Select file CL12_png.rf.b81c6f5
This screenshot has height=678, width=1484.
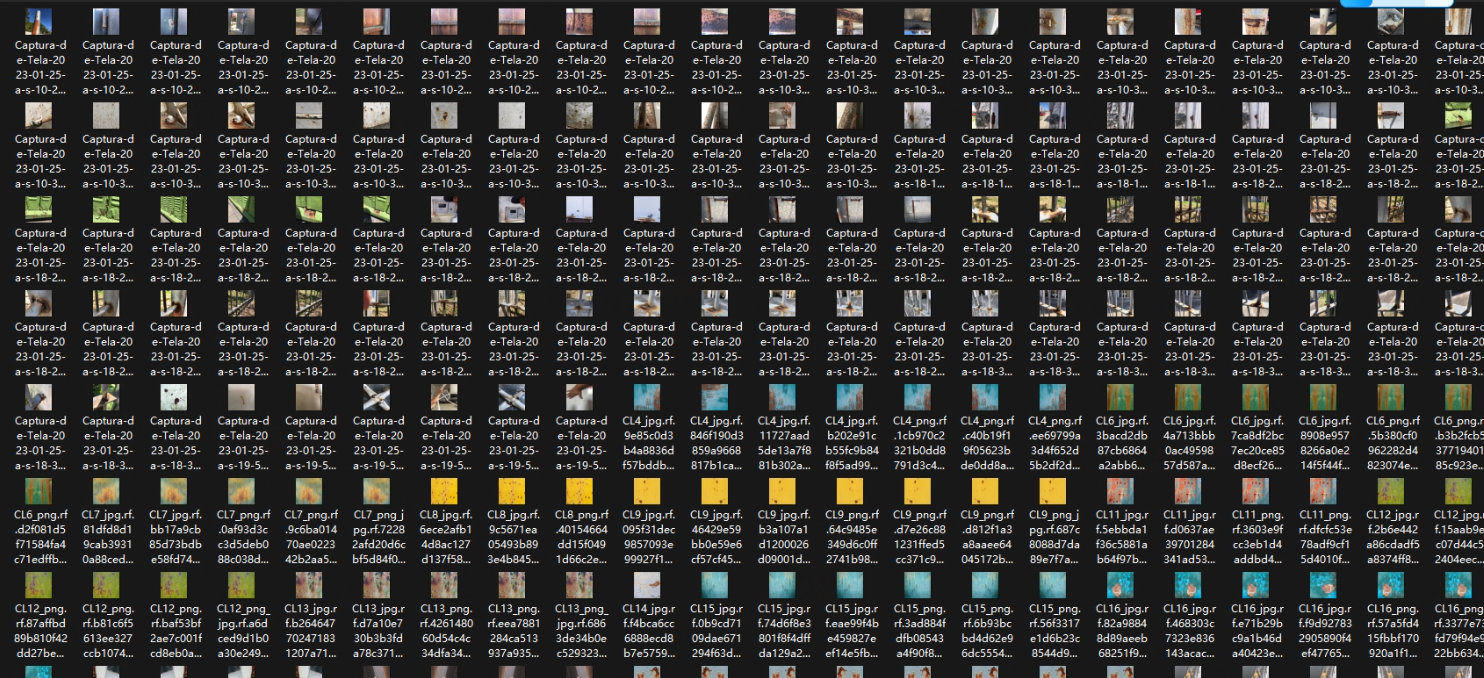click(107, 585)
